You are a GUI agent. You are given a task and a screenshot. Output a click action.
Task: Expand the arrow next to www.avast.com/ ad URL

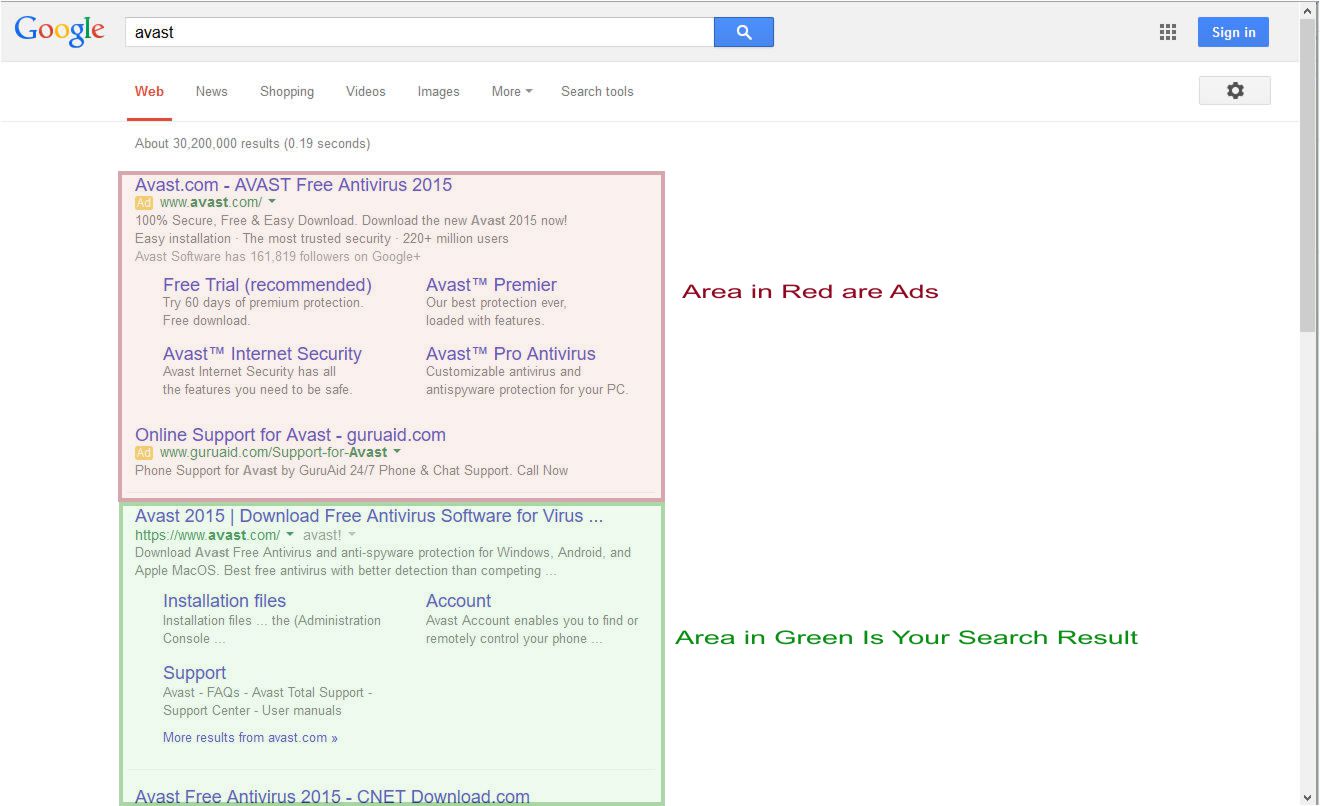click(272, 202)
